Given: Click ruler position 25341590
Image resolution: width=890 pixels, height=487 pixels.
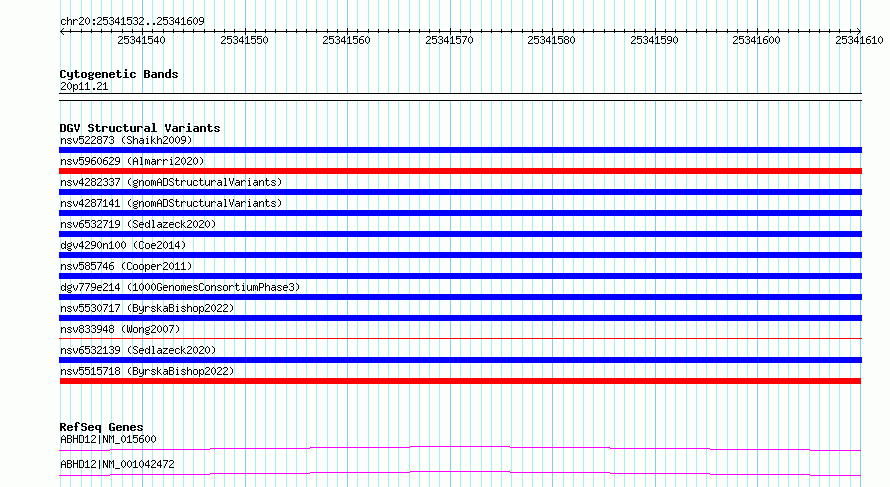Looking at the screenshot, I should point(654,40).
